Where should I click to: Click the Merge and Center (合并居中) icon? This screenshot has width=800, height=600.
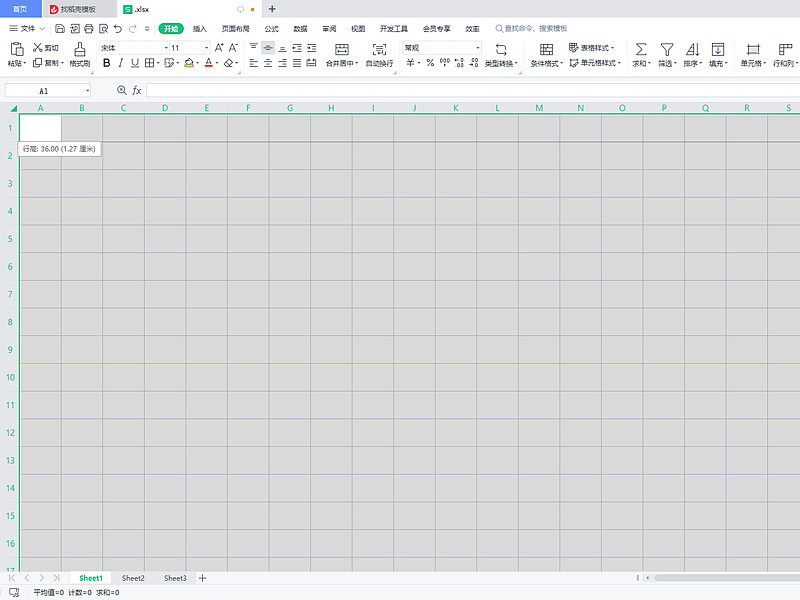(342, 49)
